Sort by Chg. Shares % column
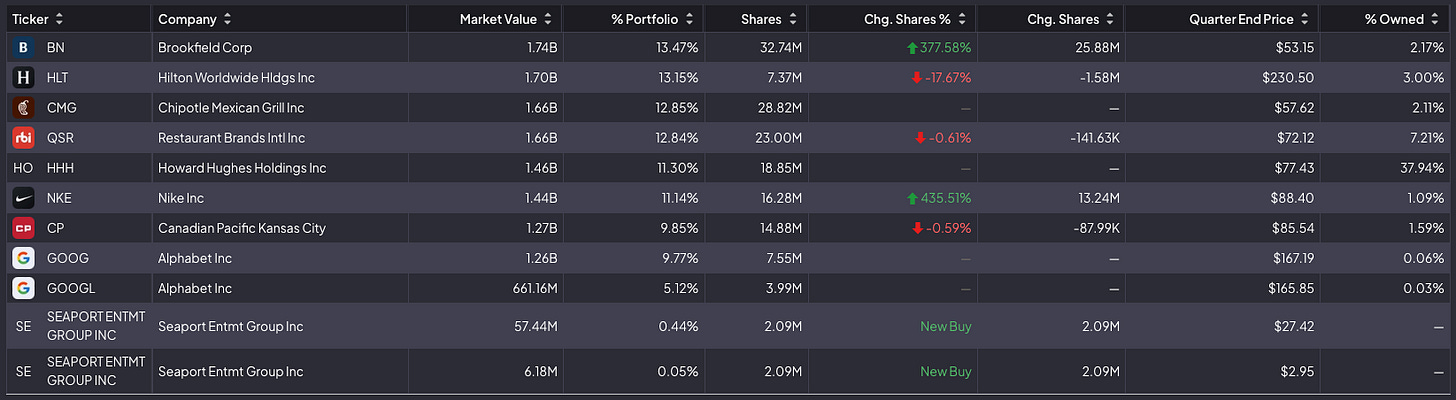The width and height of the screenshot is (1456, 400). click(916, 19)
